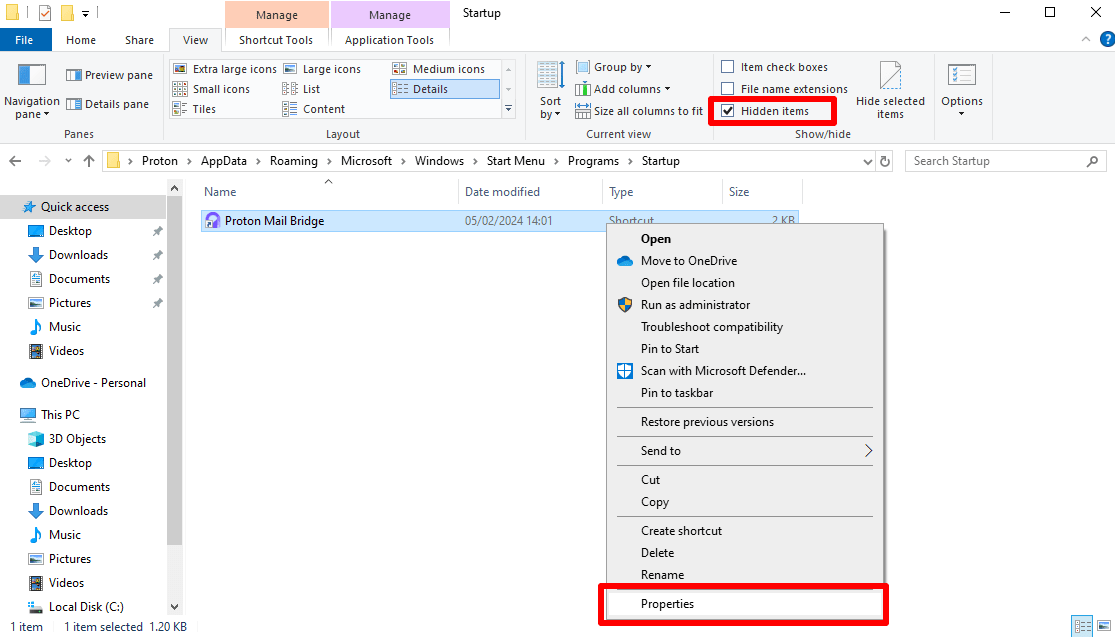This screenshot has width=1115, height=637.
Task: Choose Open file location
Action: (x=745, y=283)
